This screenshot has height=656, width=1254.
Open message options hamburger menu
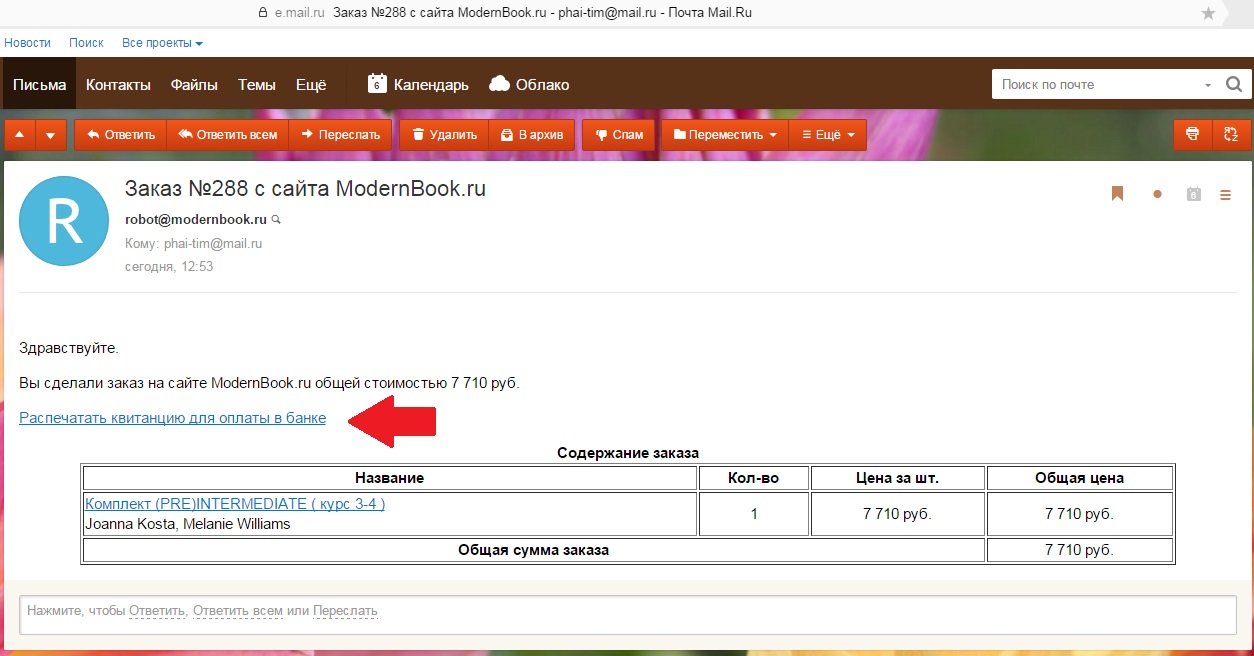pyautogui.click(x=1226, y=195)
